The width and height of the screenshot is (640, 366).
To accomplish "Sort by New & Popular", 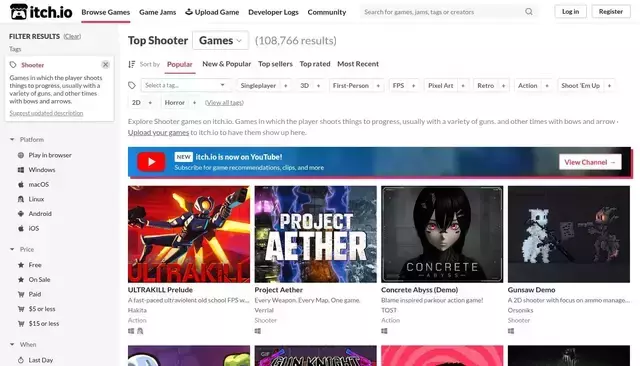I will tap(227, 64).
